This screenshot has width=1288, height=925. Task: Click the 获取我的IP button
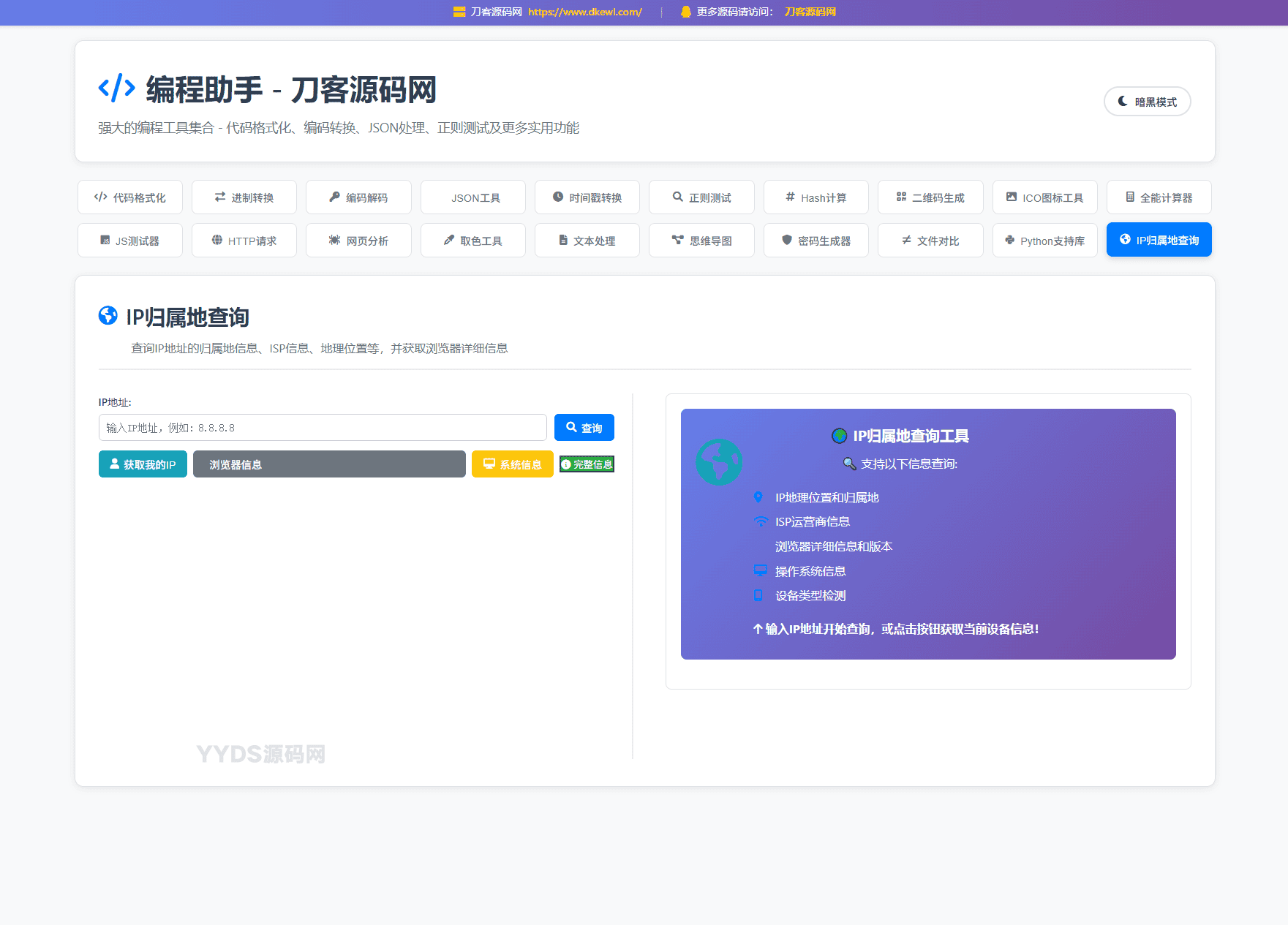143,464
